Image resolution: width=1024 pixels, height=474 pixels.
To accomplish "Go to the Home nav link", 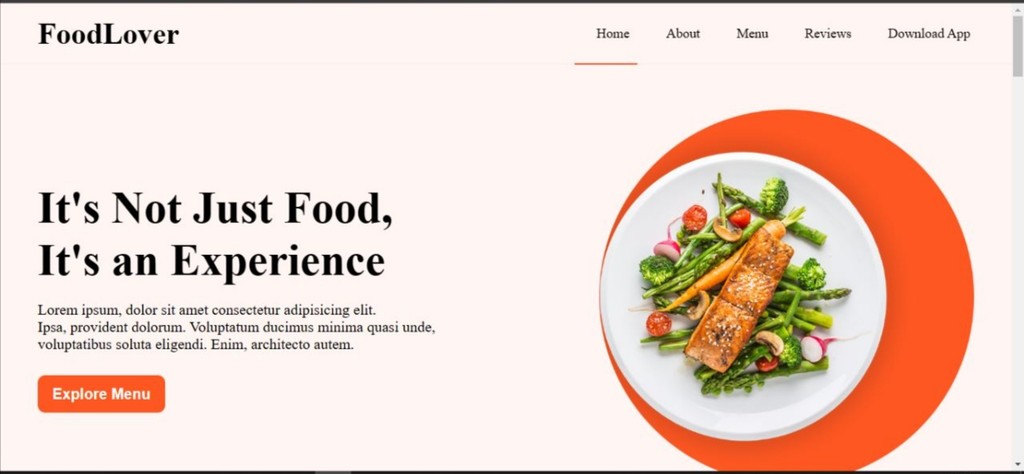I will coord(613,33).
